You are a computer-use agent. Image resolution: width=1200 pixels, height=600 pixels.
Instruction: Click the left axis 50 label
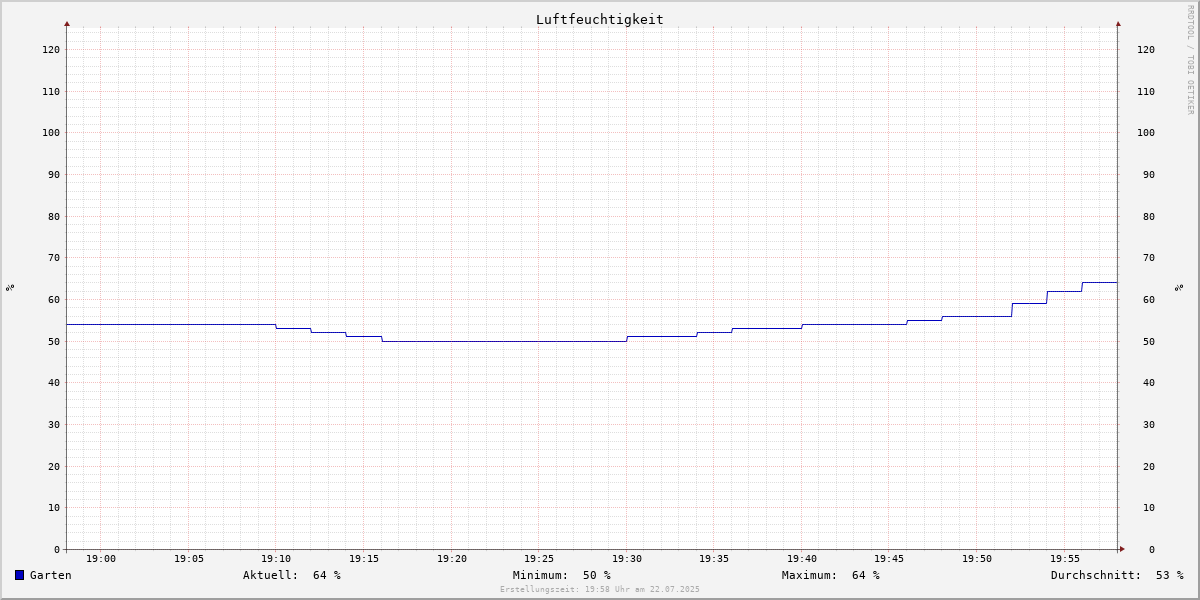54,341
